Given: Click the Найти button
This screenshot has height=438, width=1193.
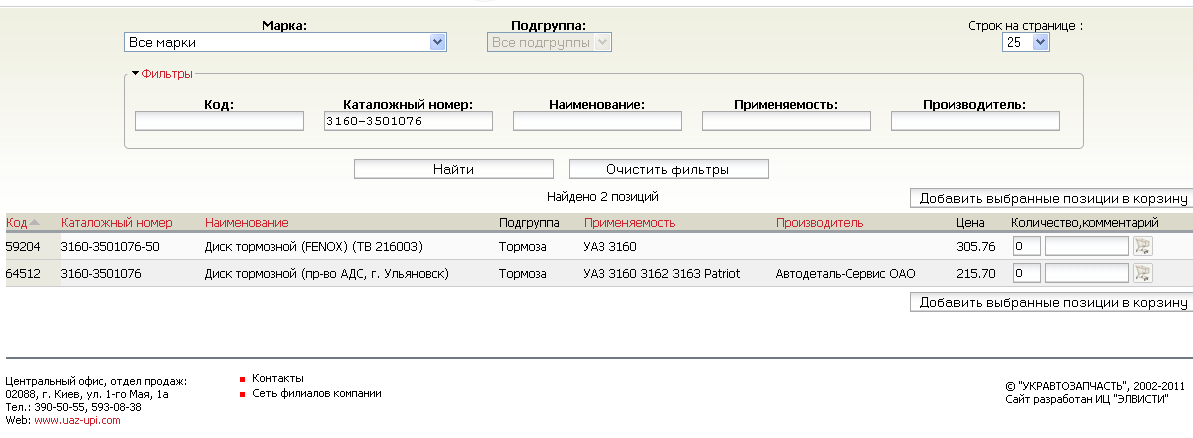Looking at the screenshot, I should click(x=453, y=169).
